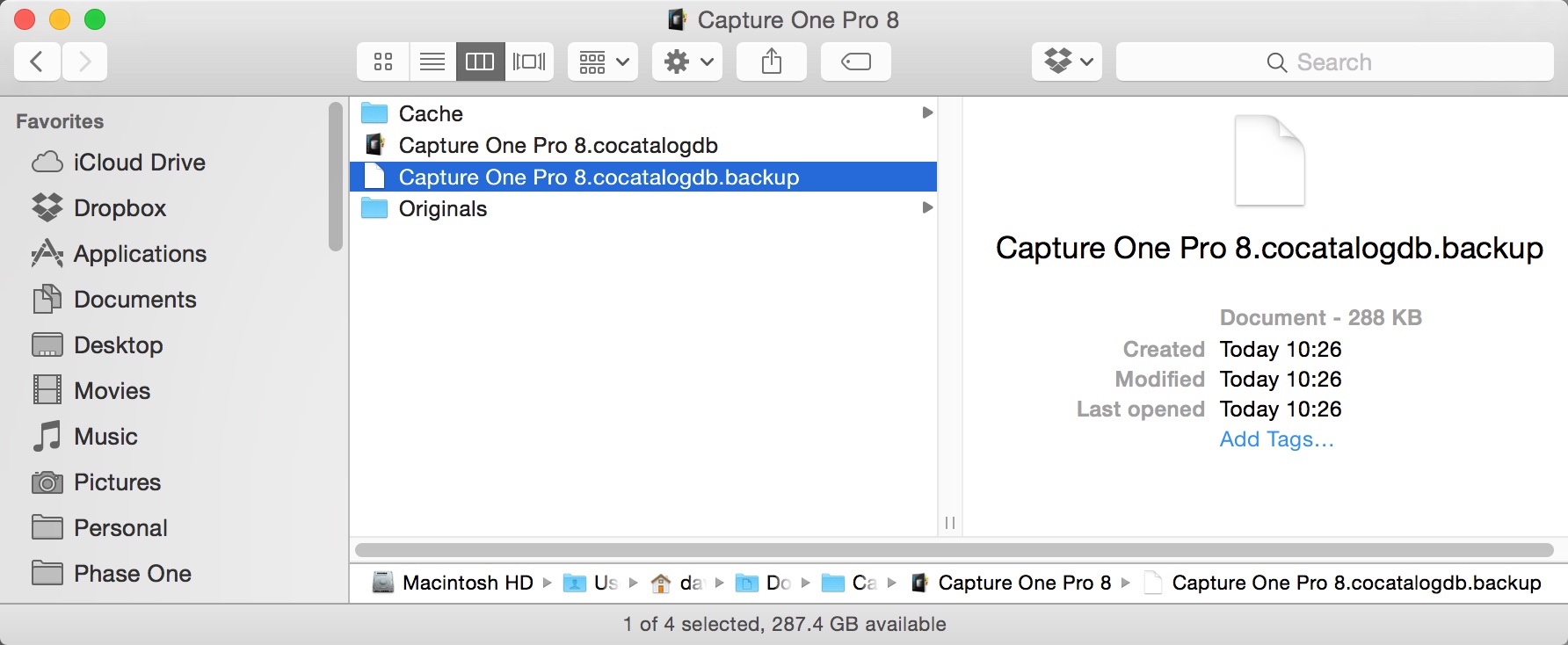Click the Capture One Pro 8 title icon
Image resolution: width=1568 pixels, height=645 pixels.
click(x=677, y=19)
